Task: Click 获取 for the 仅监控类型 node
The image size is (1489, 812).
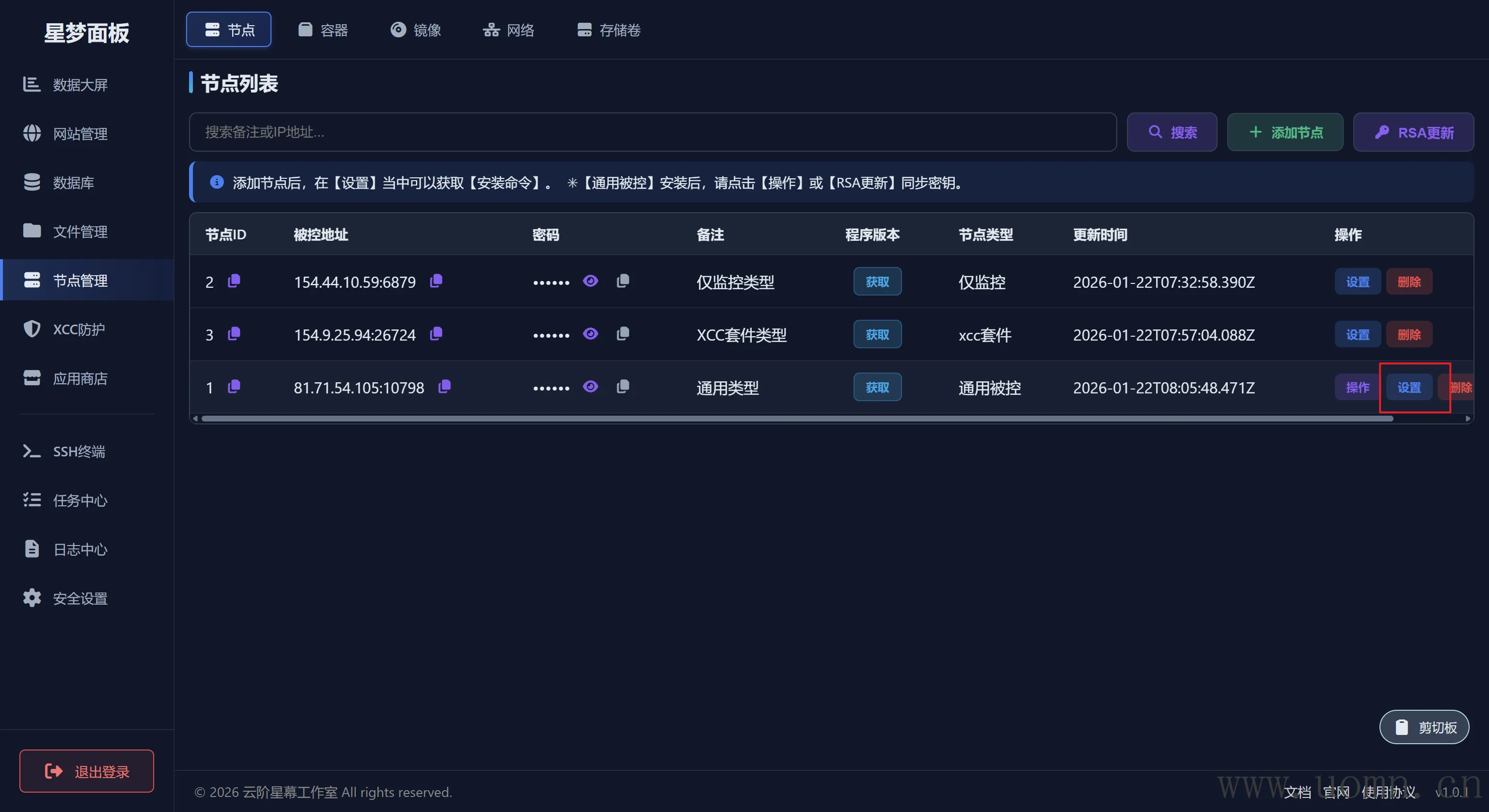Action: 877,281
